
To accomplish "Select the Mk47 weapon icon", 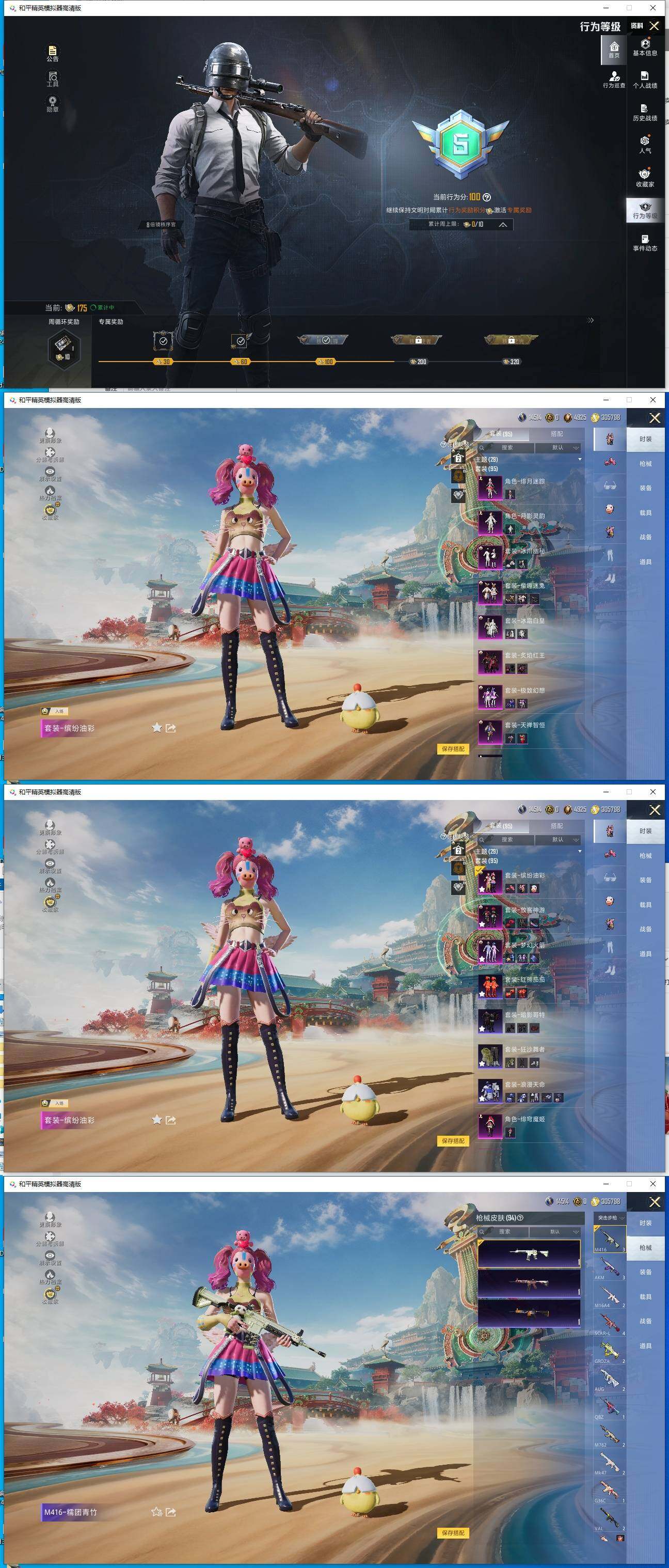I will pos(610,1463).
